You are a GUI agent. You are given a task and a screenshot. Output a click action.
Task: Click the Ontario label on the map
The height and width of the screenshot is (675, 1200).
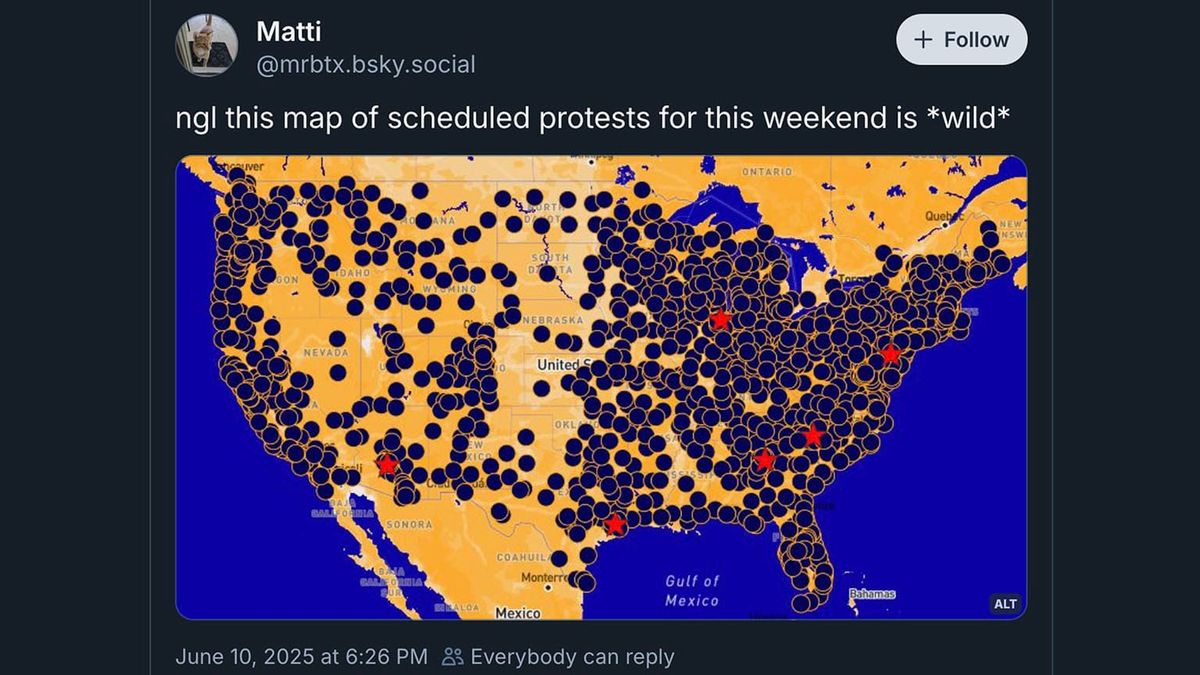[765, 171]
